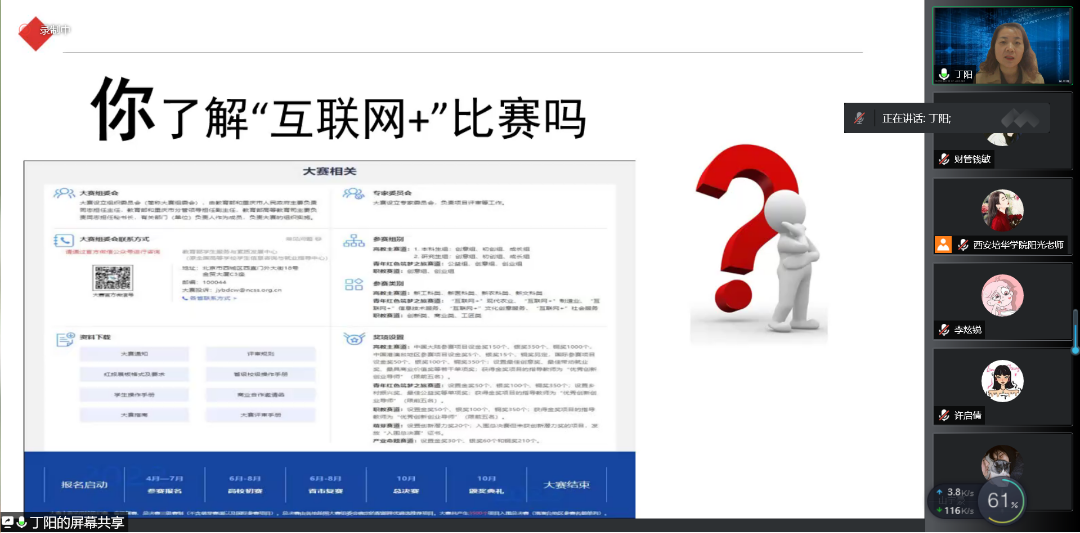Click the orange host icon beside 西安培华学院阳光老师
The height and width of the screenshot is (533, 1080).
tap(943, 245)
